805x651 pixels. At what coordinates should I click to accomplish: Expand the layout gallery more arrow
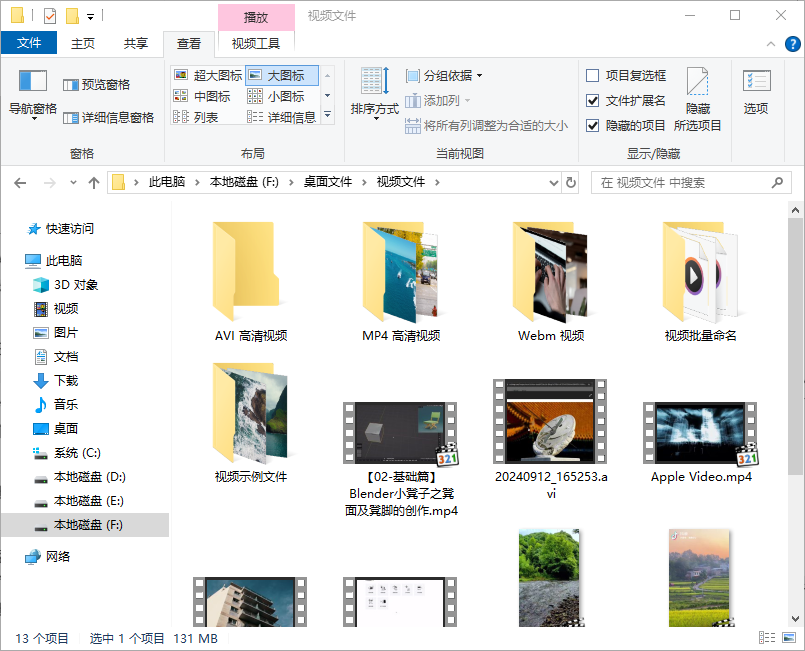pyautogui.click(x=328, y=115)
